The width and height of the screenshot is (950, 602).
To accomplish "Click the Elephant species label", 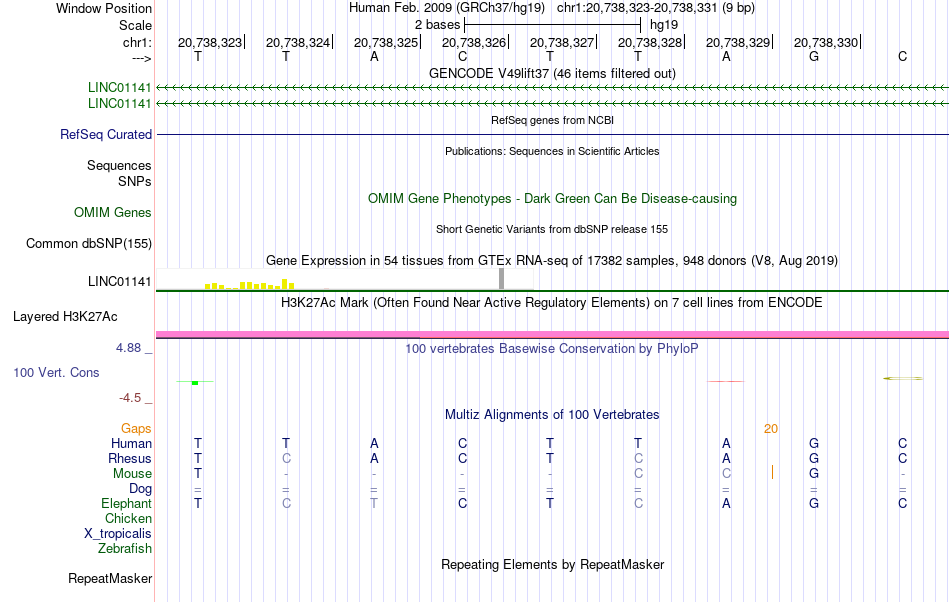I will coord(127,503).
